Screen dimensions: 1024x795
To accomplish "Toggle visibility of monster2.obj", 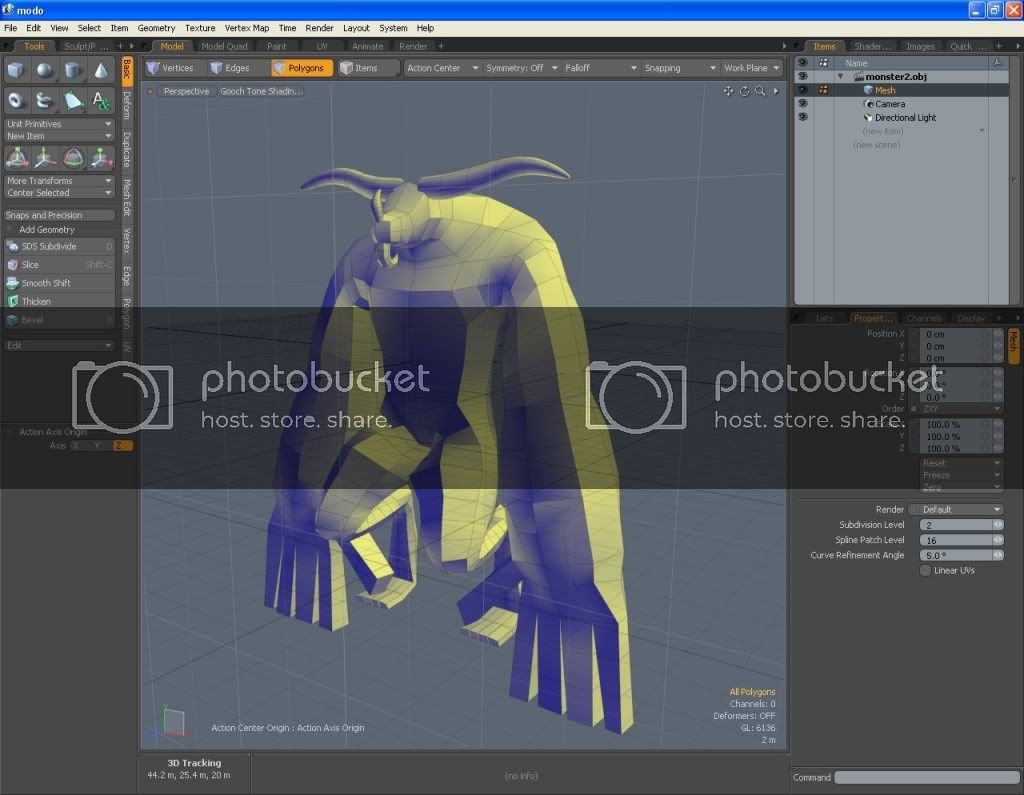I will [x=803, y=76].
